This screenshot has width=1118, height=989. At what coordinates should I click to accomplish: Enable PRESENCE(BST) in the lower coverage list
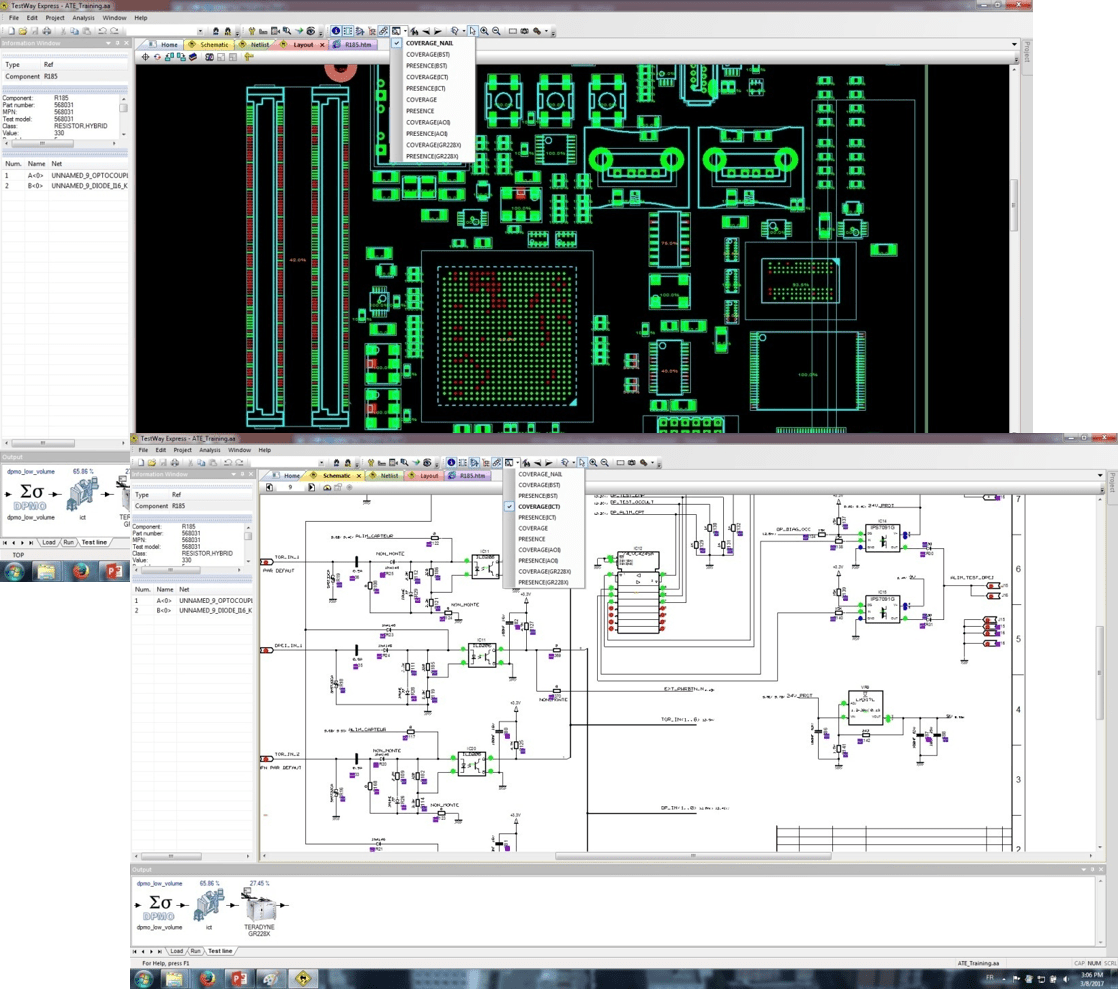coord(538,496)
